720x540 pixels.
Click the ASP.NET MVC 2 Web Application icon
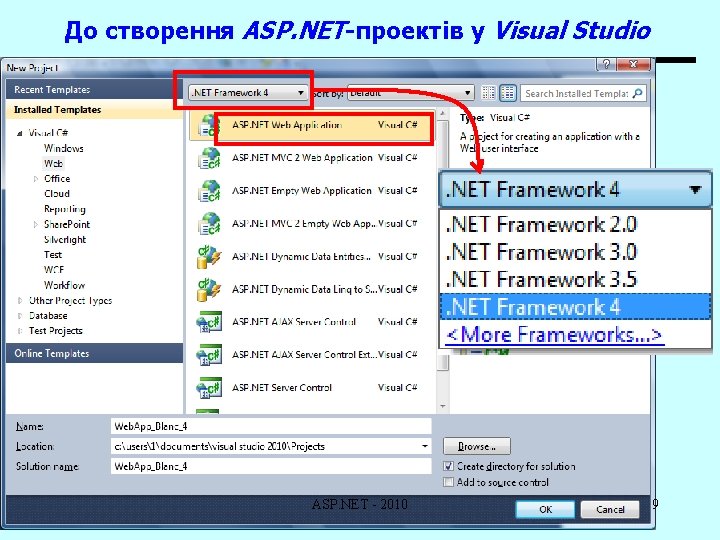click(209, 158)
